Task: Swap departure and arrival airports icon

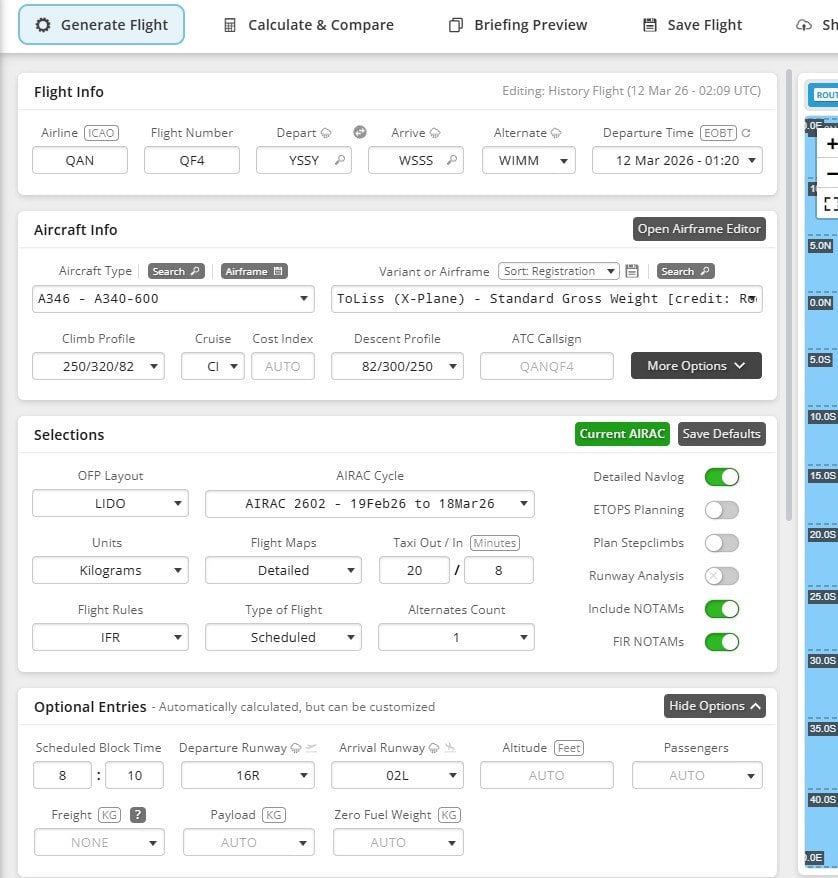Action: coord(360,132)
